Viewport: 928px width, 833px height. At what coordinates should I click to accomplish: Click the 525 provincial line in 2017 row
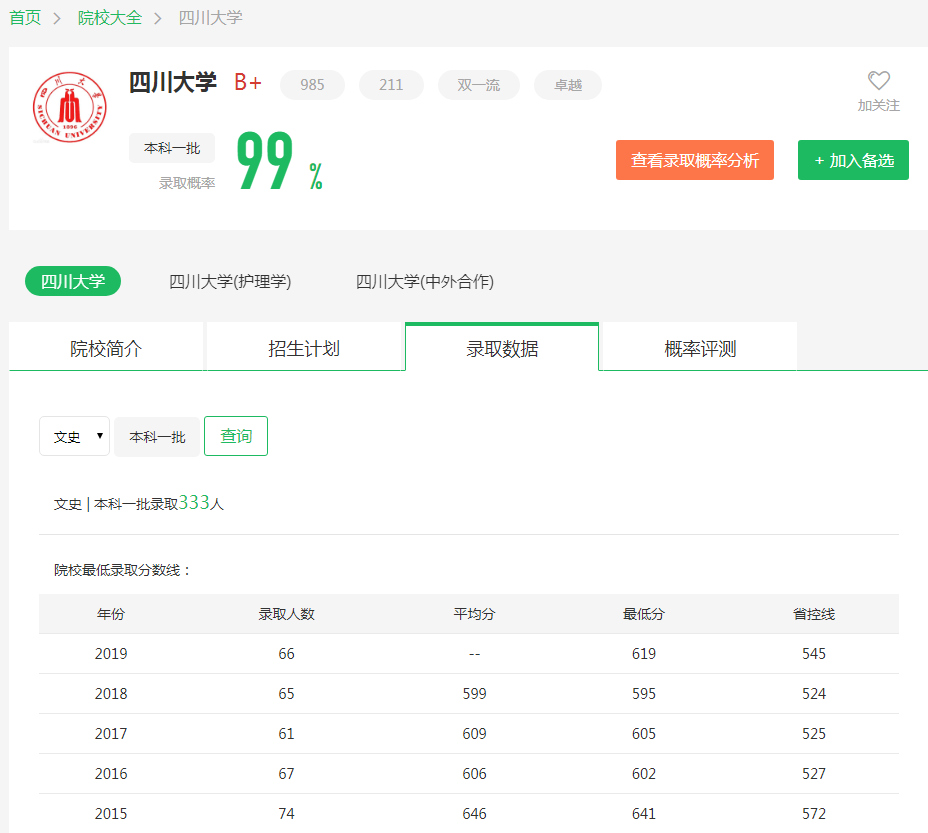click(x=814, y=734)
